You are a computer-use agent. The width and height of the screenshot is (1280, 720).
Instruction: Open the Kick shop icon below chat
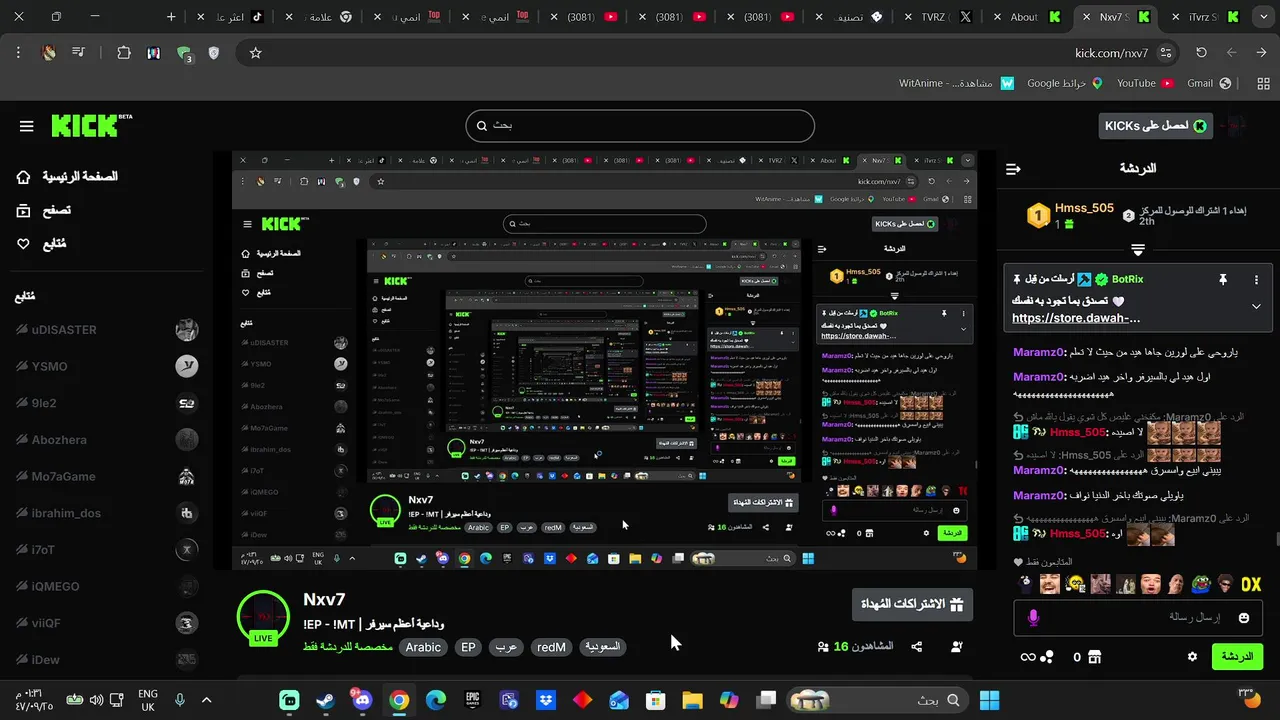tap(1094, 657)
